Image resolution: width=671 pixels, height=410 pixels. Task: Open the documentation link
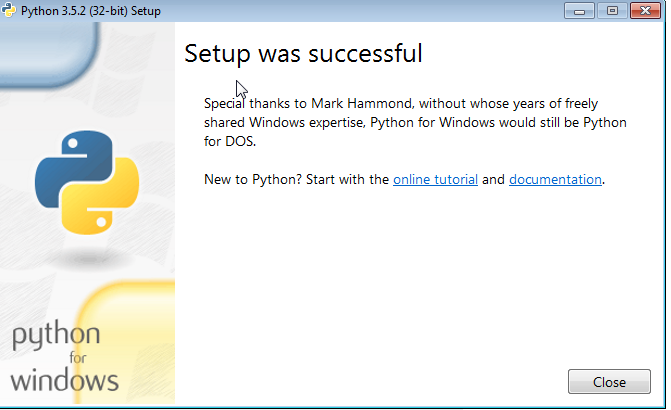(555, 180)
